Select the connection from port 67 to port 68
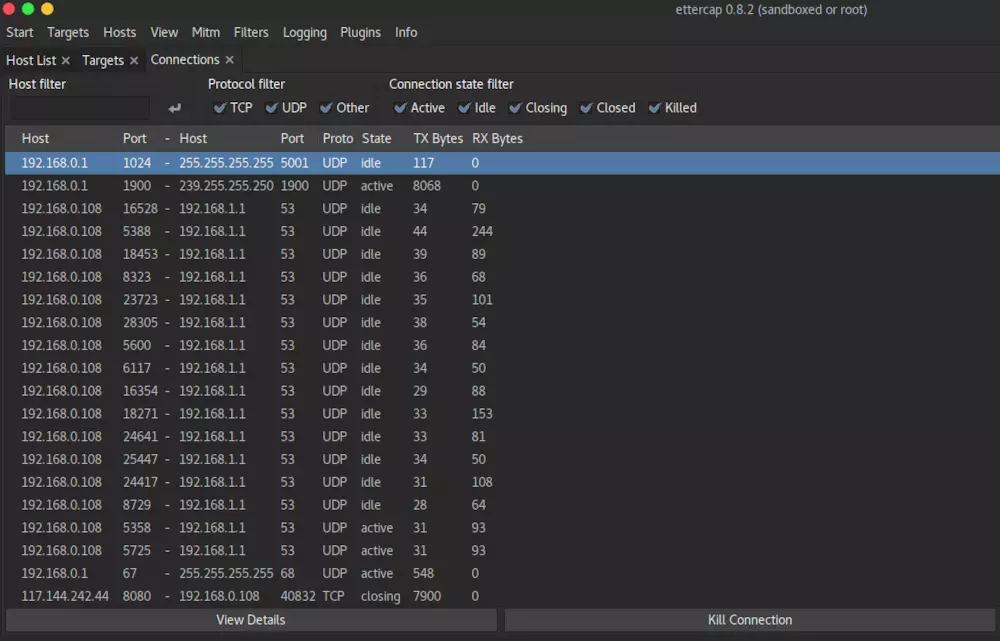Viewport: 1000px width, 641px height. [x=503, y=573]
